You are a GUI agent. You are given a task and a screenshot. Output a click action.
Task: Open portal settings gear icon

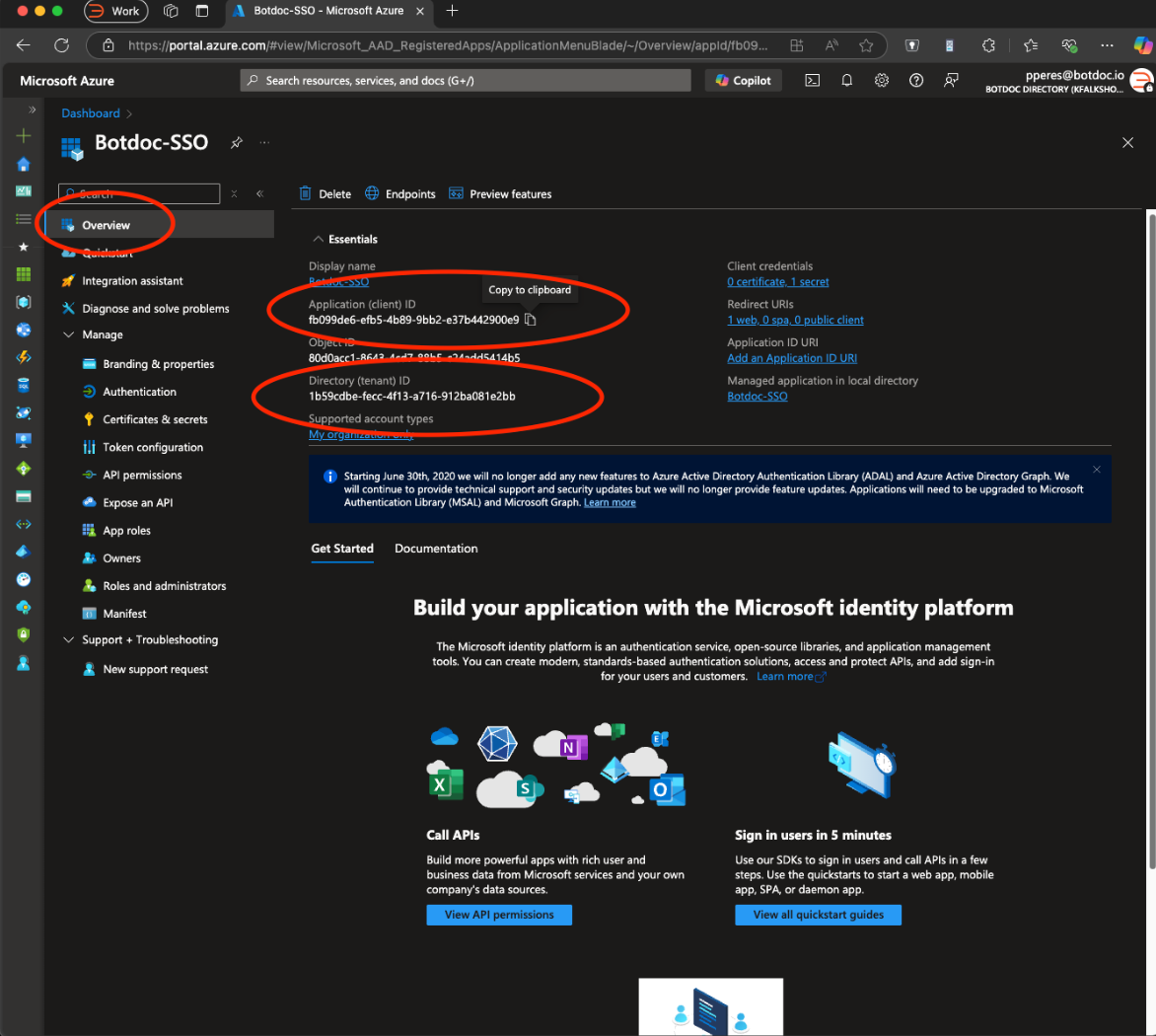click(882, 81)
